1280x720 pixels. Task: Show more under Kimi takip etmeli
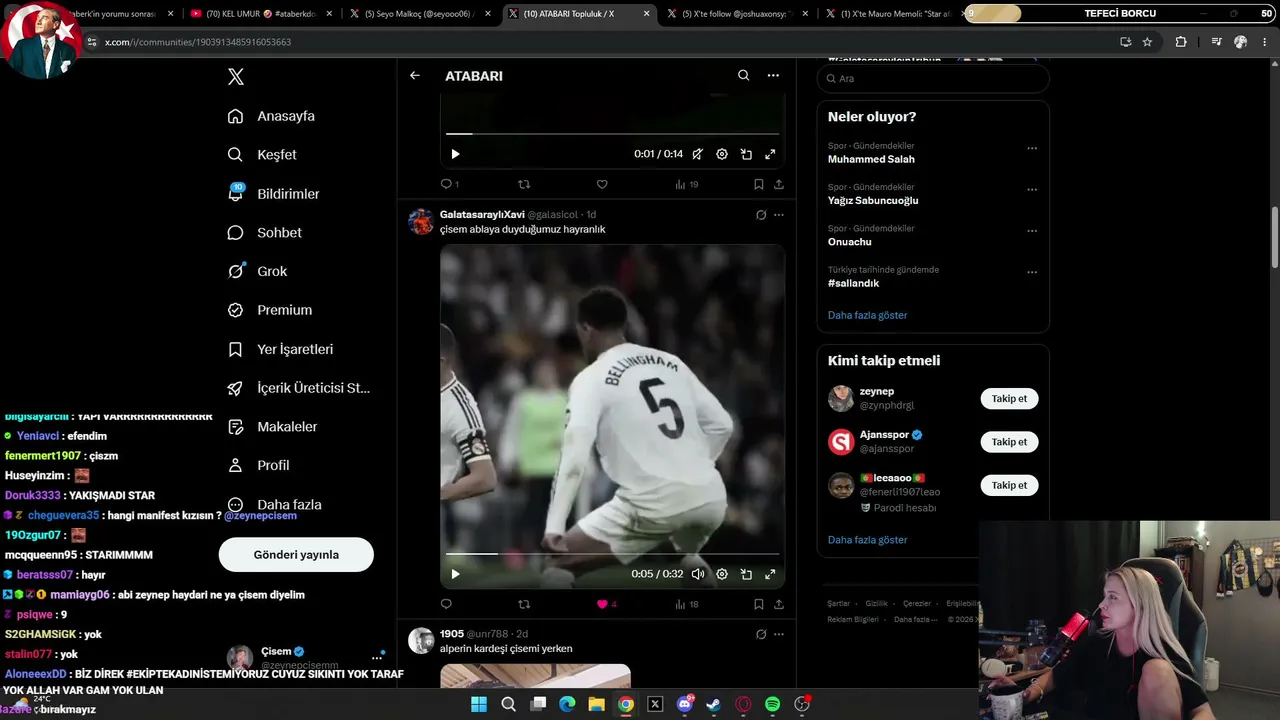point(867,540)
